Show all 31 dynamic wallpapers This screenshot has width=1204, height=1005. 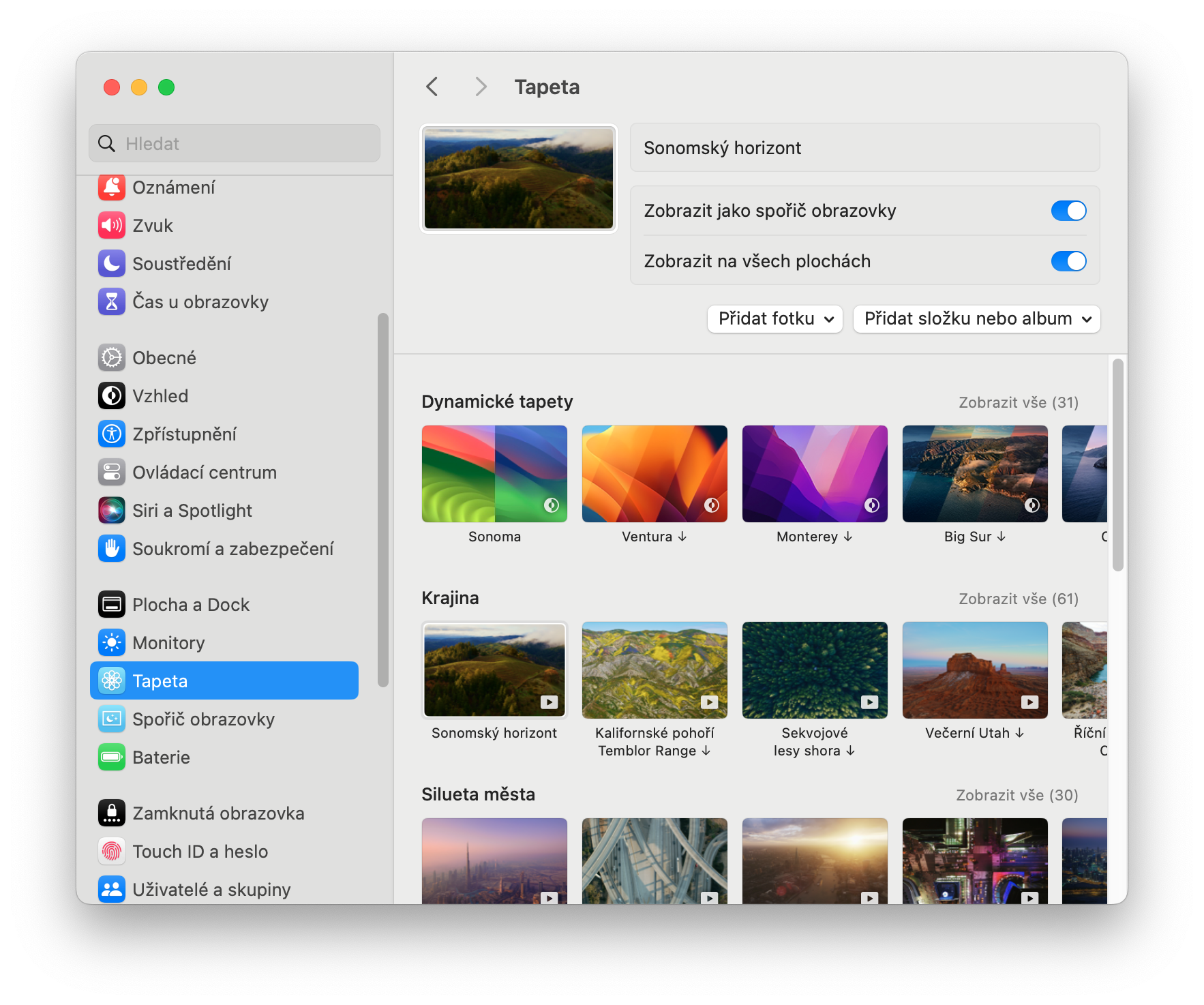[1018, 402]
